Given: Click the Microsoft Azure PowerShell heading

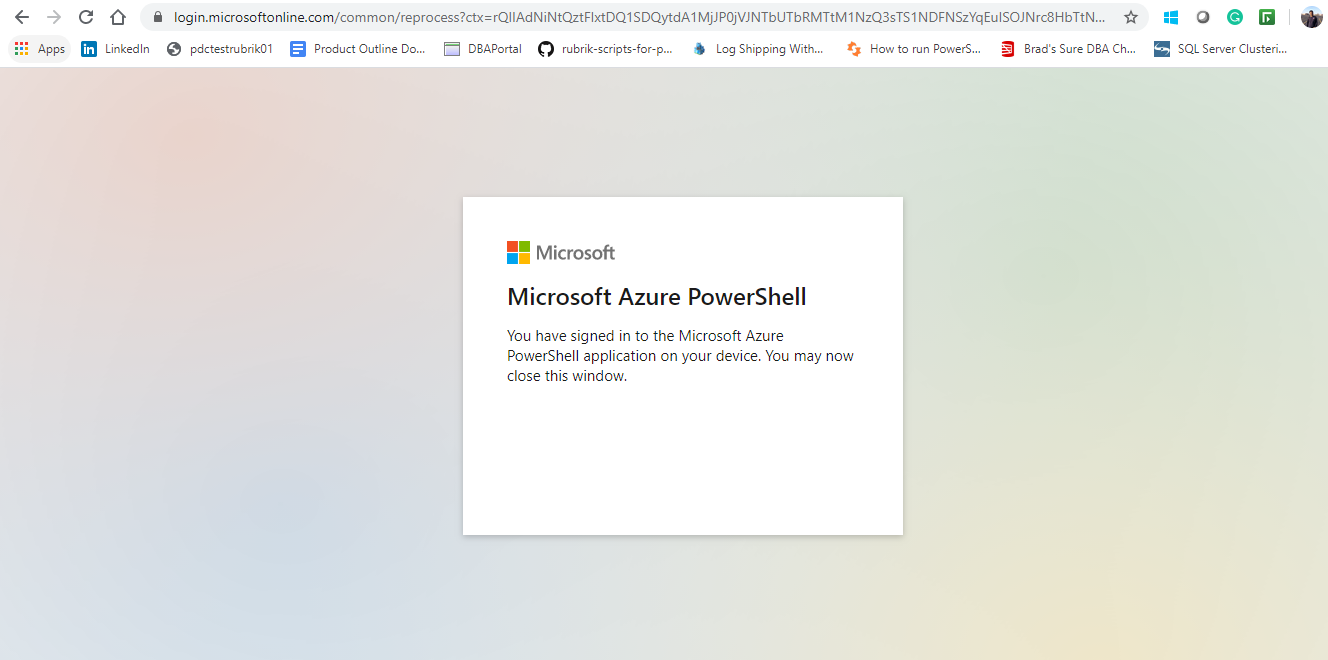Looking at the screenshot, I should (x=657, y=297).
